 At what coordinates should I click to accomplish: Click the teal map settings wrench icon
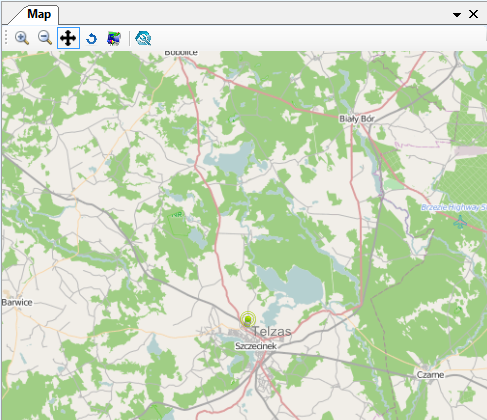coord(143,38)
